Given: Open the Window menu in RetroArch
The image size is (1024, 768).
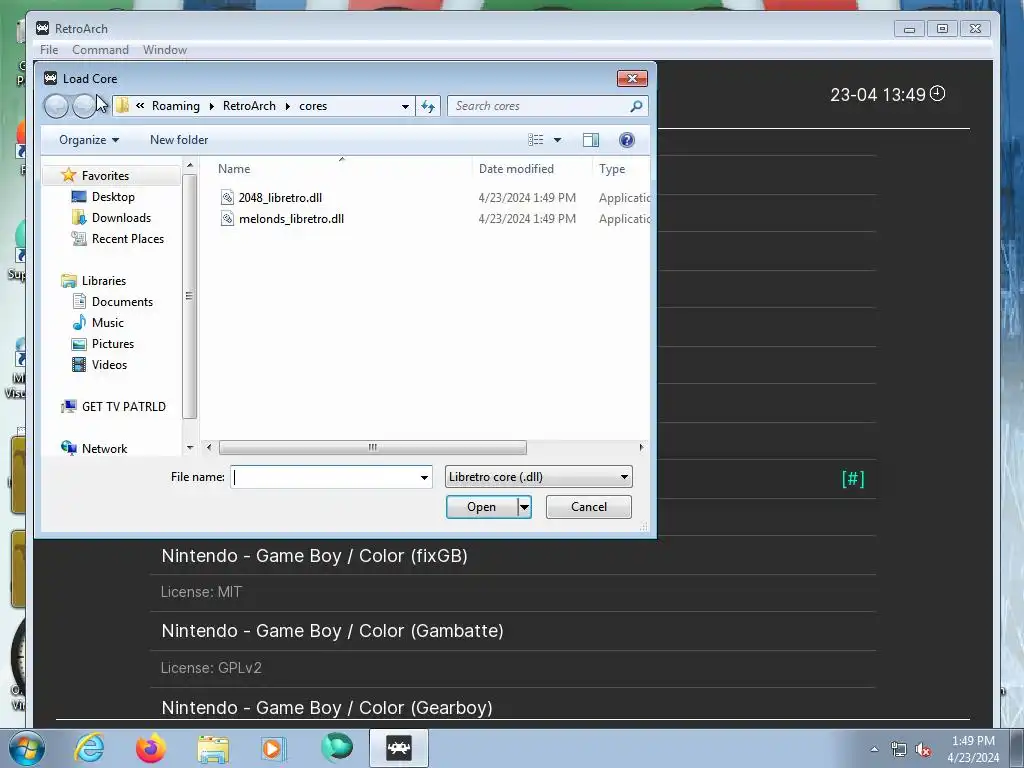Looking at the screenshot, I should coord(165,50).
